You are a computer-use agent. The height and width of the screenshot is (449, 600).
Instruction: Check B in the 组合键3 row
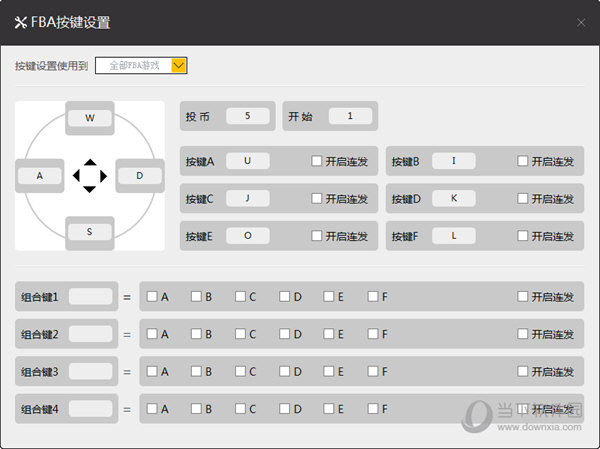[x=196, y=371]
